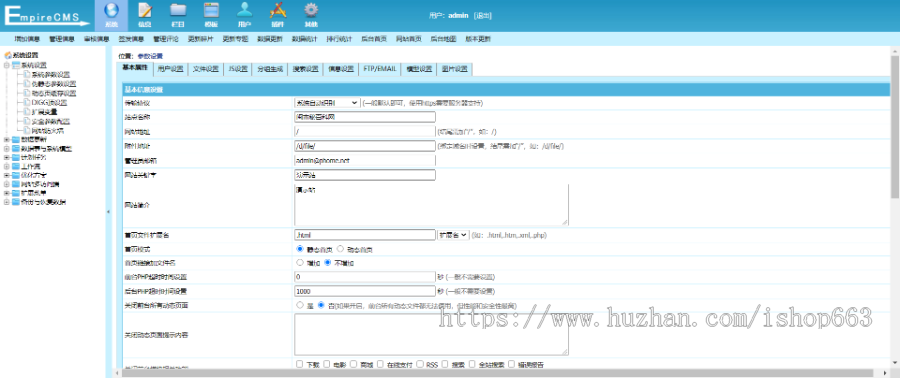Click the page icon of 动态页缓存设置
The width and height of the screenshot is (900, 378).
(26, 93)
